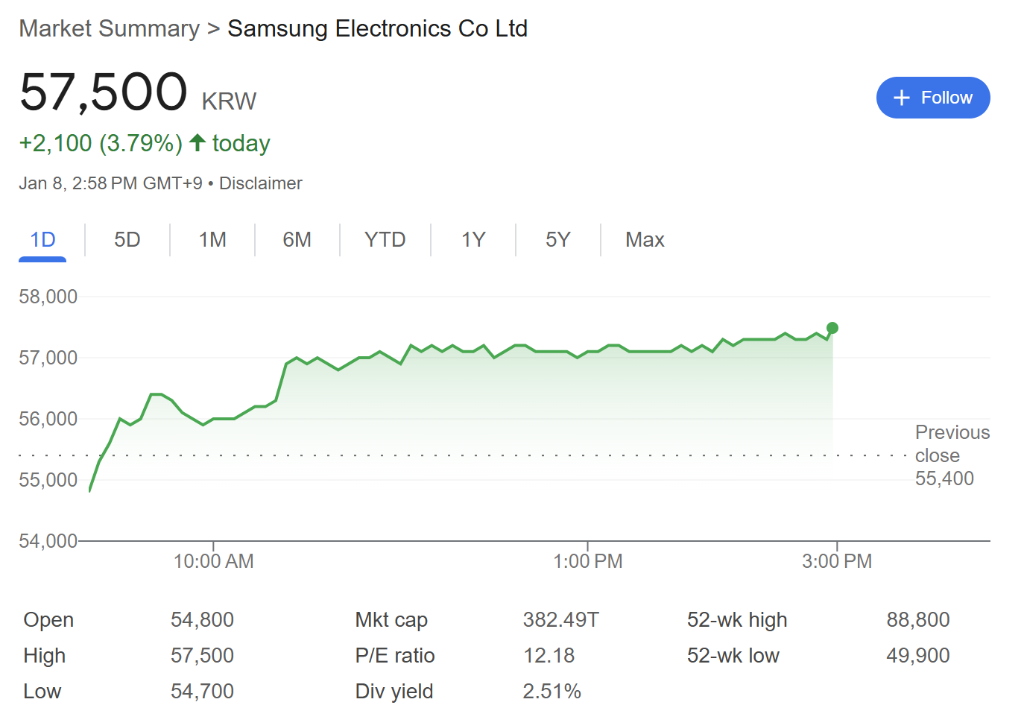Switch to the 5D view
The image size is (1024, 708).
(x=127, y=240)
